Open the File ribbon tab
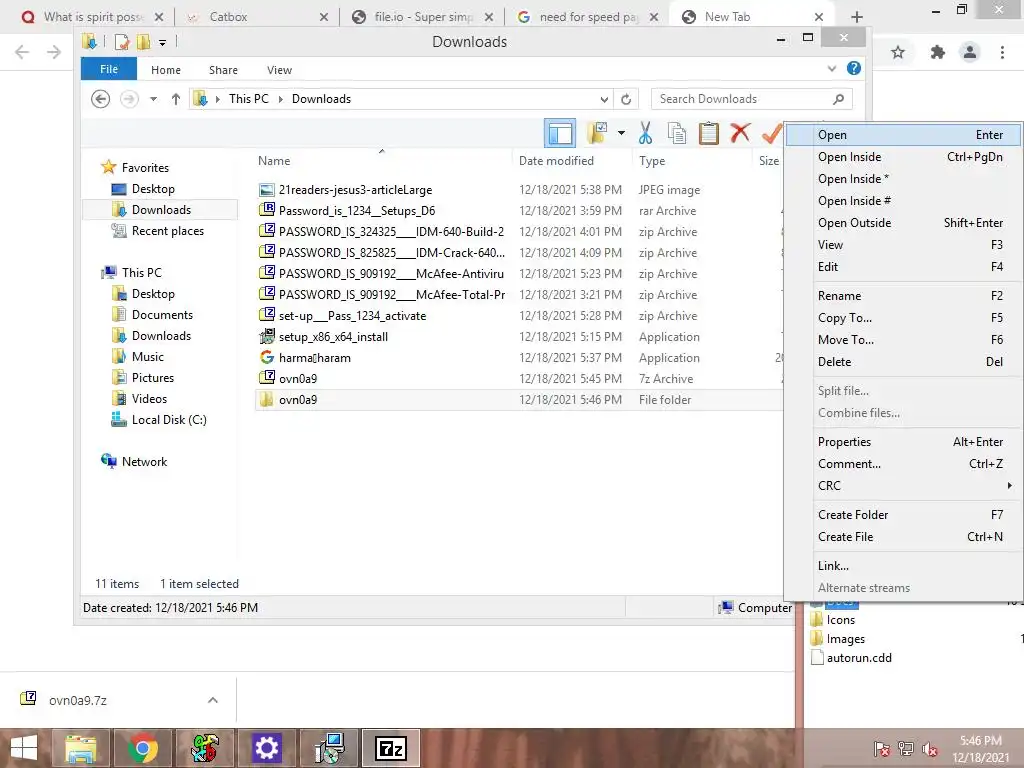The width and height of the screenshot is (1024, 768). (x=109, y=69)
